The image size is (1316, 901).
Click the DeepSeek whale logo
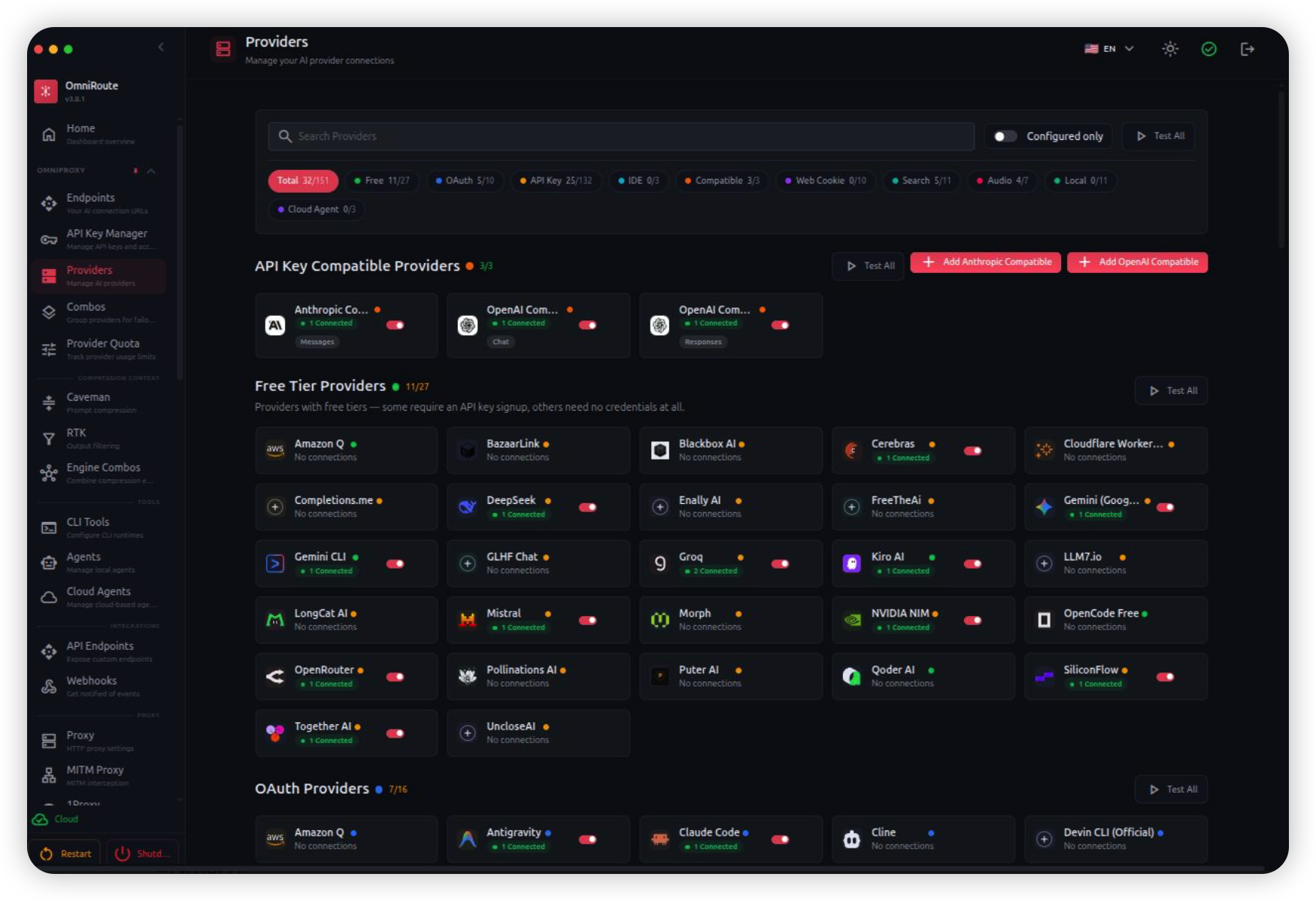[x=468, y=507]
